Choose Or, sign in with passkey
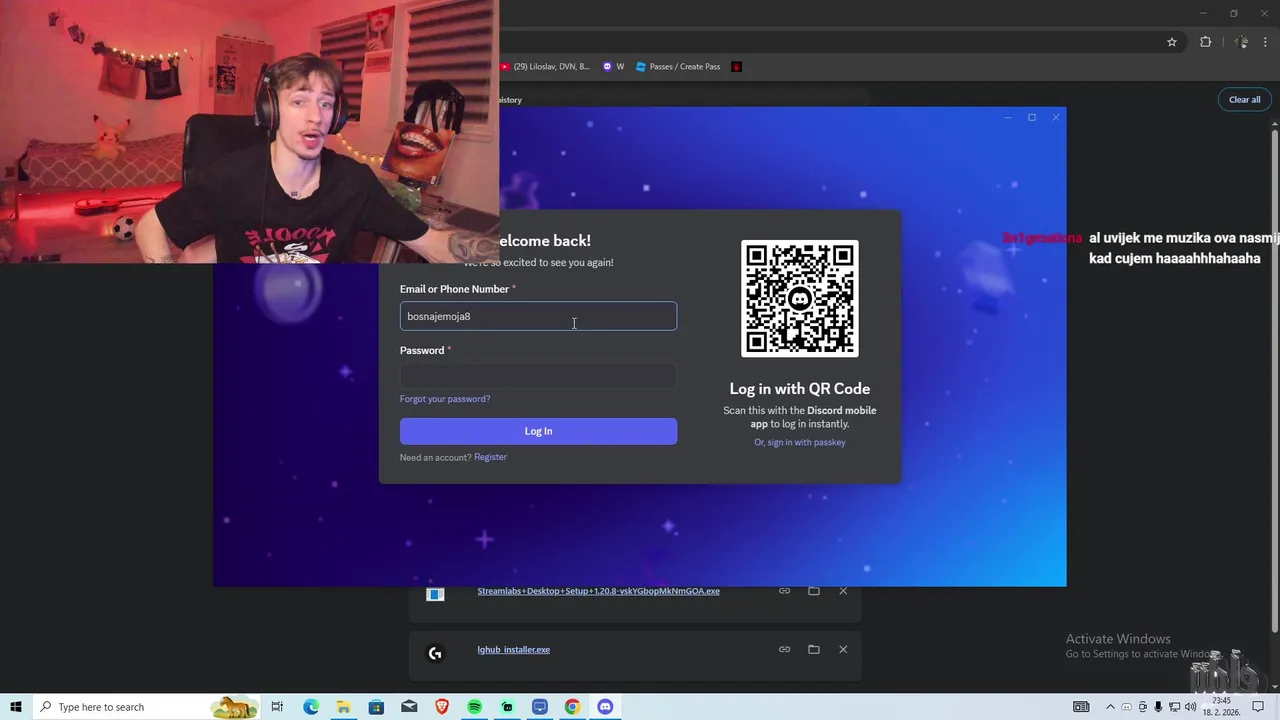 point(800,442)
